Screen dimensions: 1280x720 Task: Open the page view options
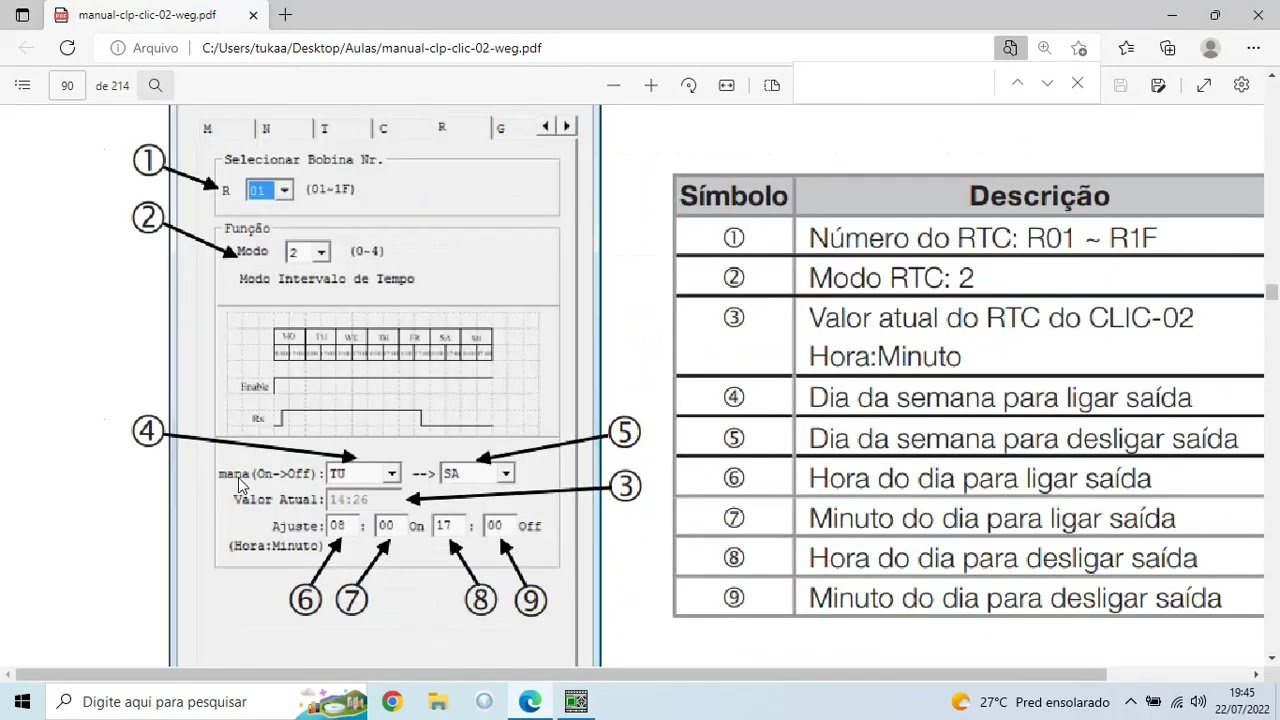click(x=772, y=86)
